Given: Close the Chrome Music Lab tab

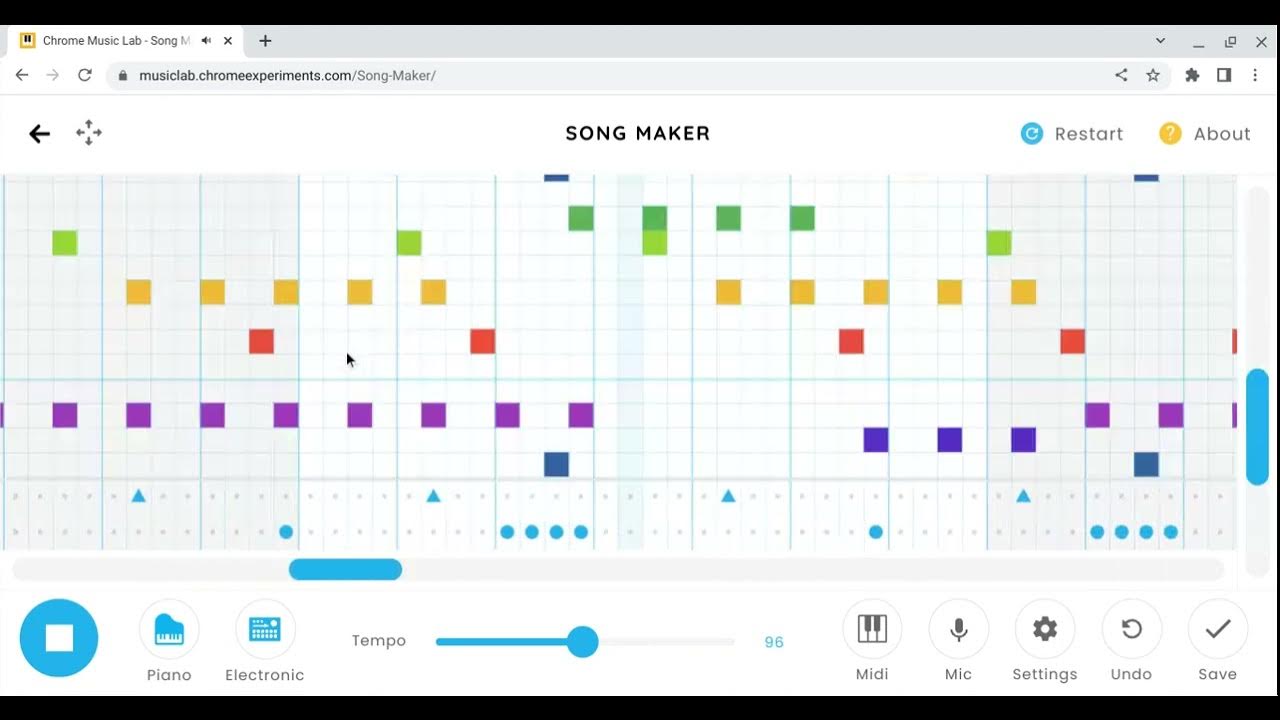Looking at the screenshot, I should (228, 41).
